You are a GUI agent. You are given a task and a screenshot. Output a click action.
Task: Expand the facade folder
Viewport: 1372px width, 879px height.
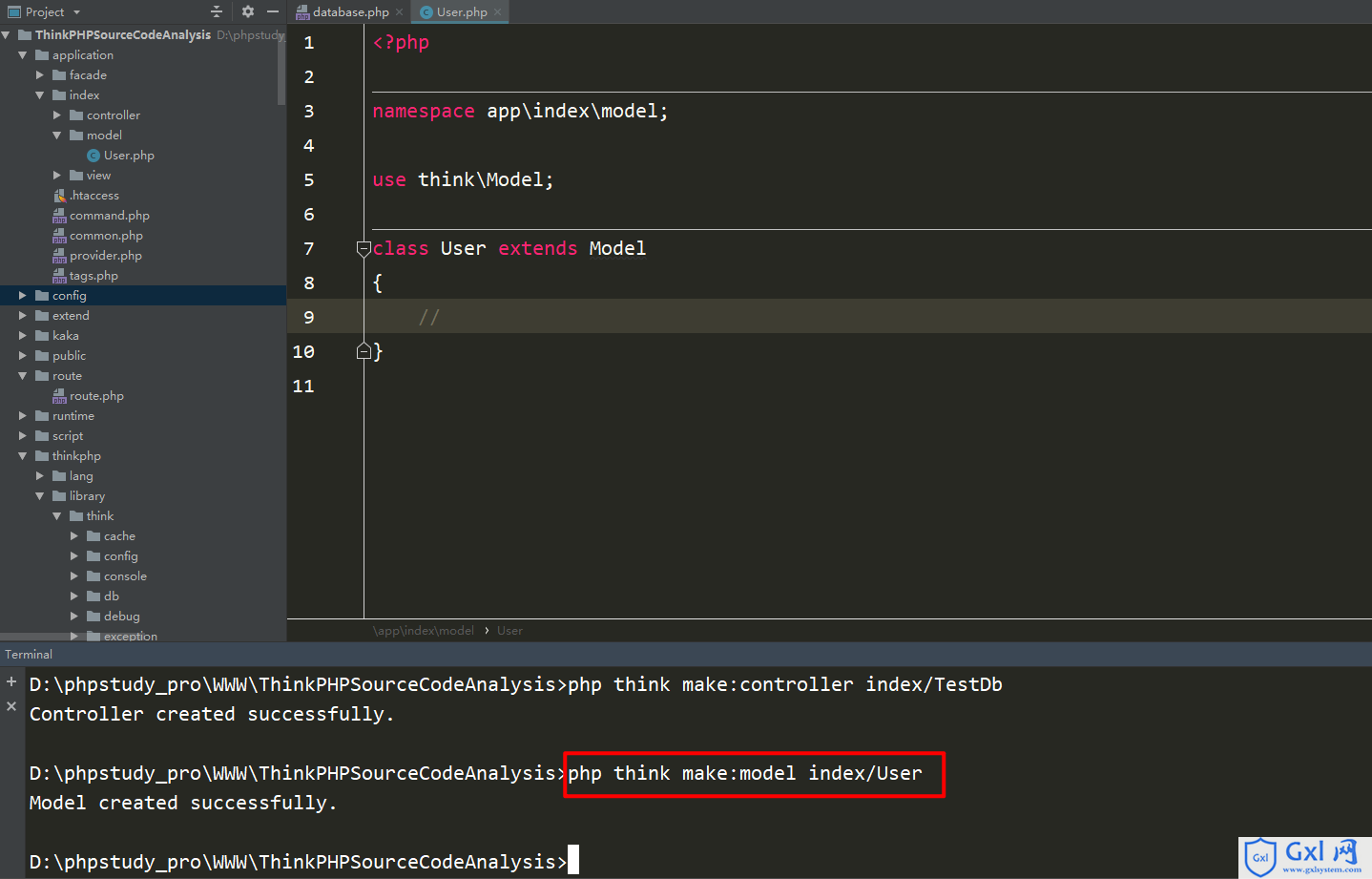(40, 75)
